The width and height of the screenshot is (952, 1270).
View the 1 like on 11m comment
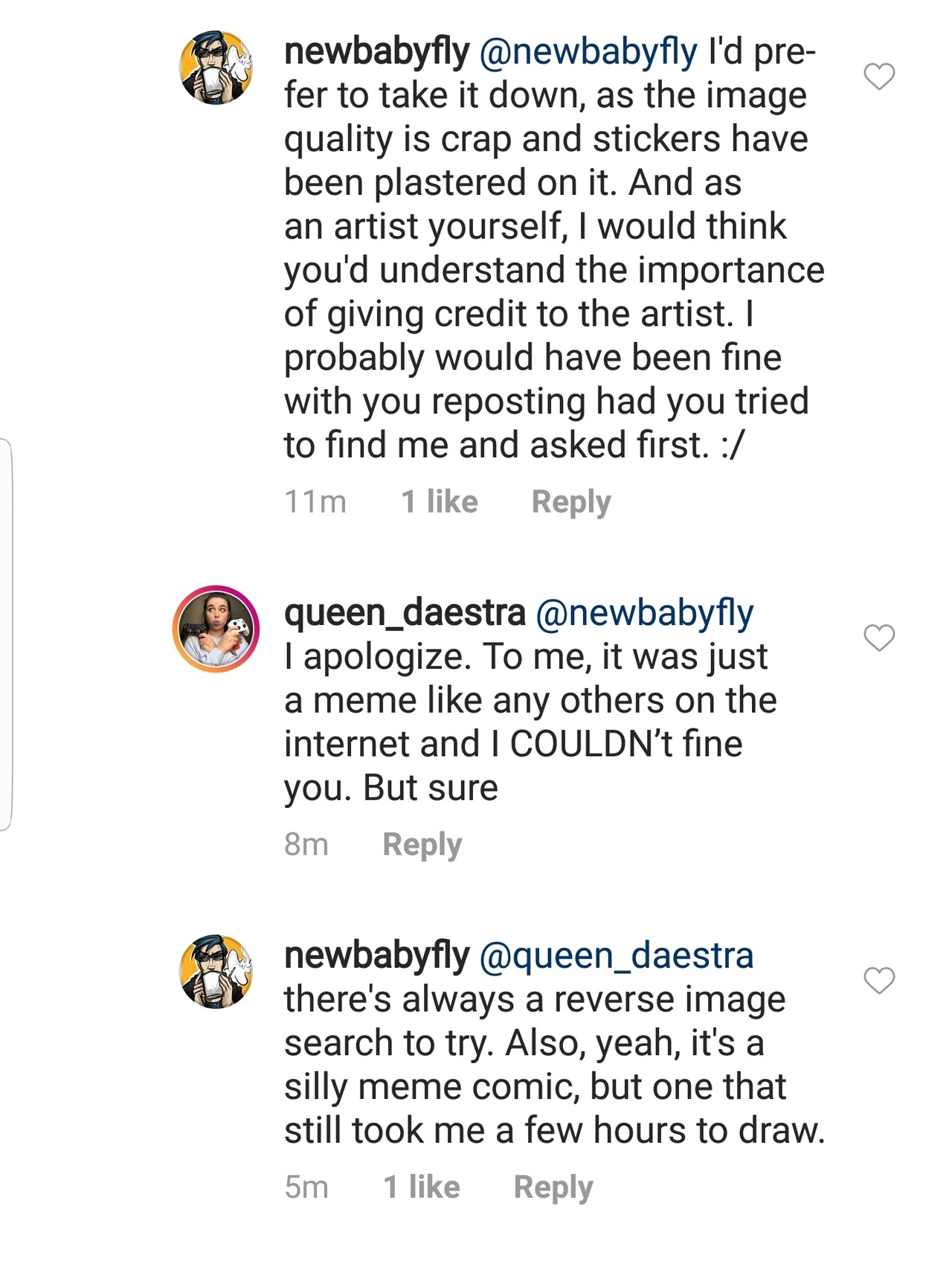[x=439, y=502]
